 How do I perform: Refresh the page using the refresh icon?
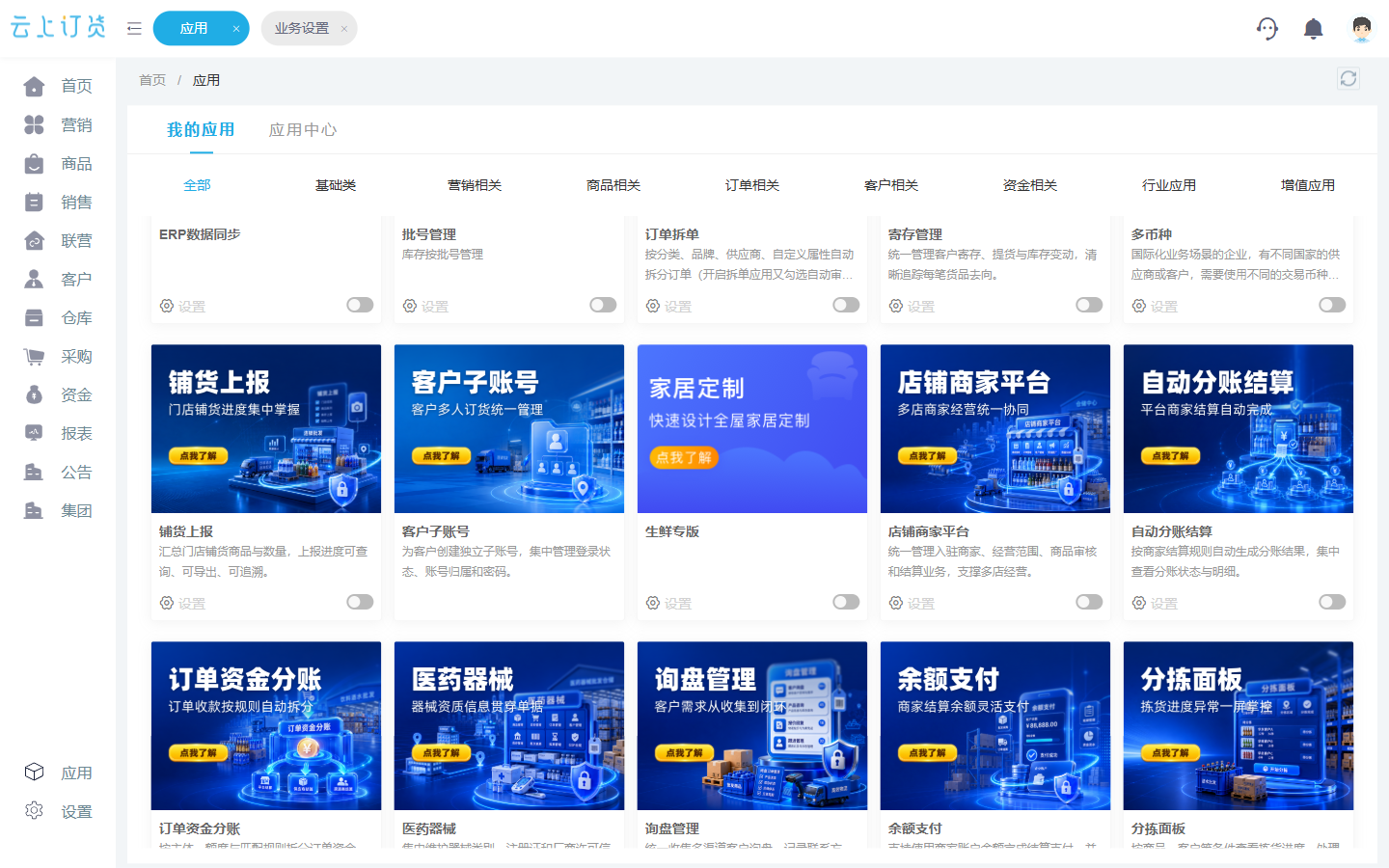1348,79
